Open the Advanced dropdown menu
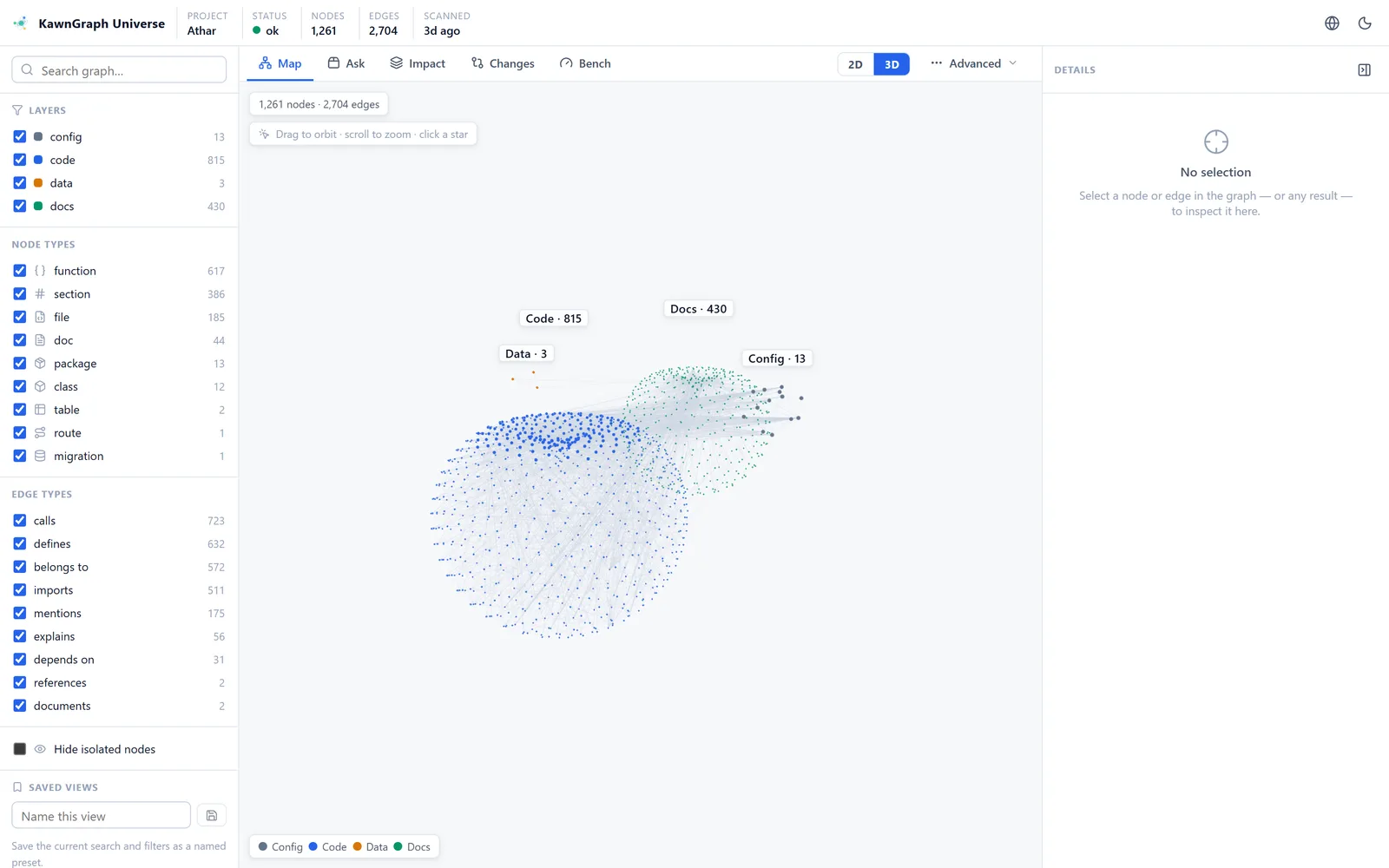1389x868 pixels. click(973, 63)
